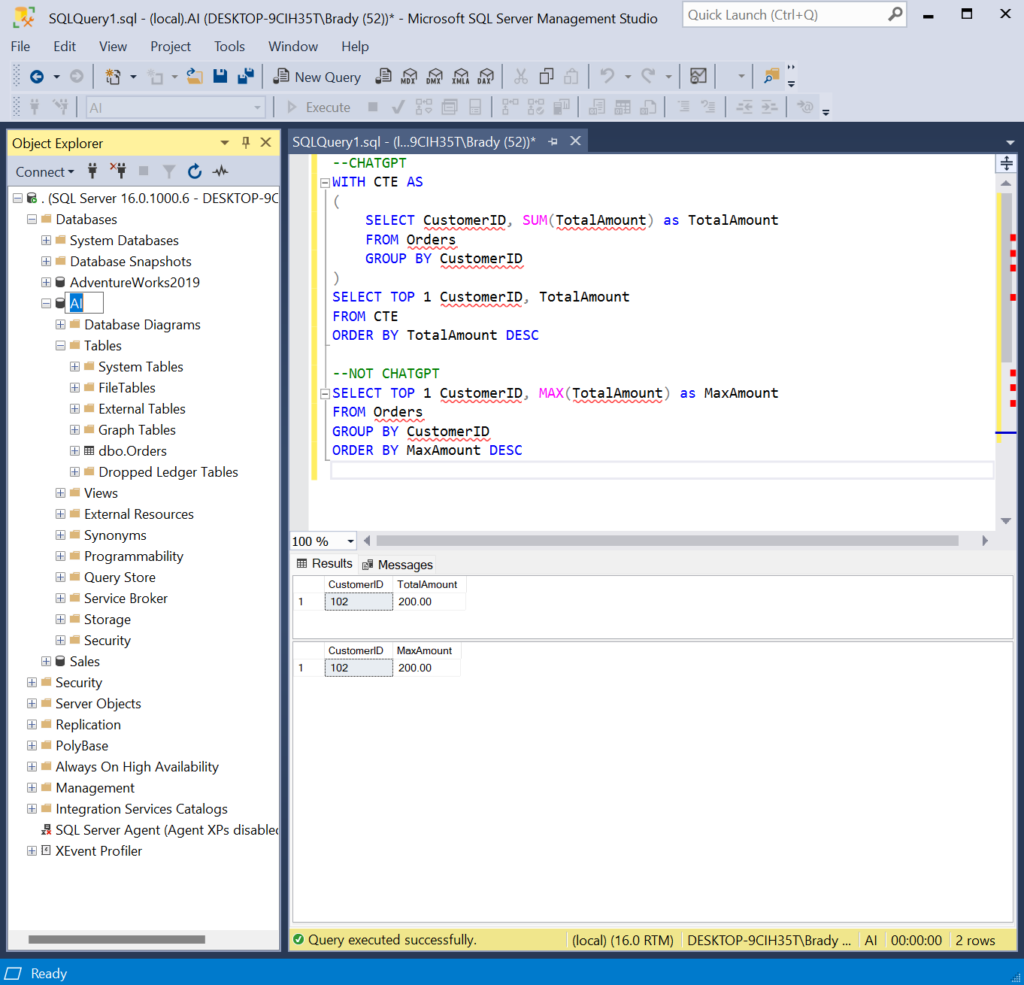Click the Disconnect plug icon in Object Explorer

118,171
